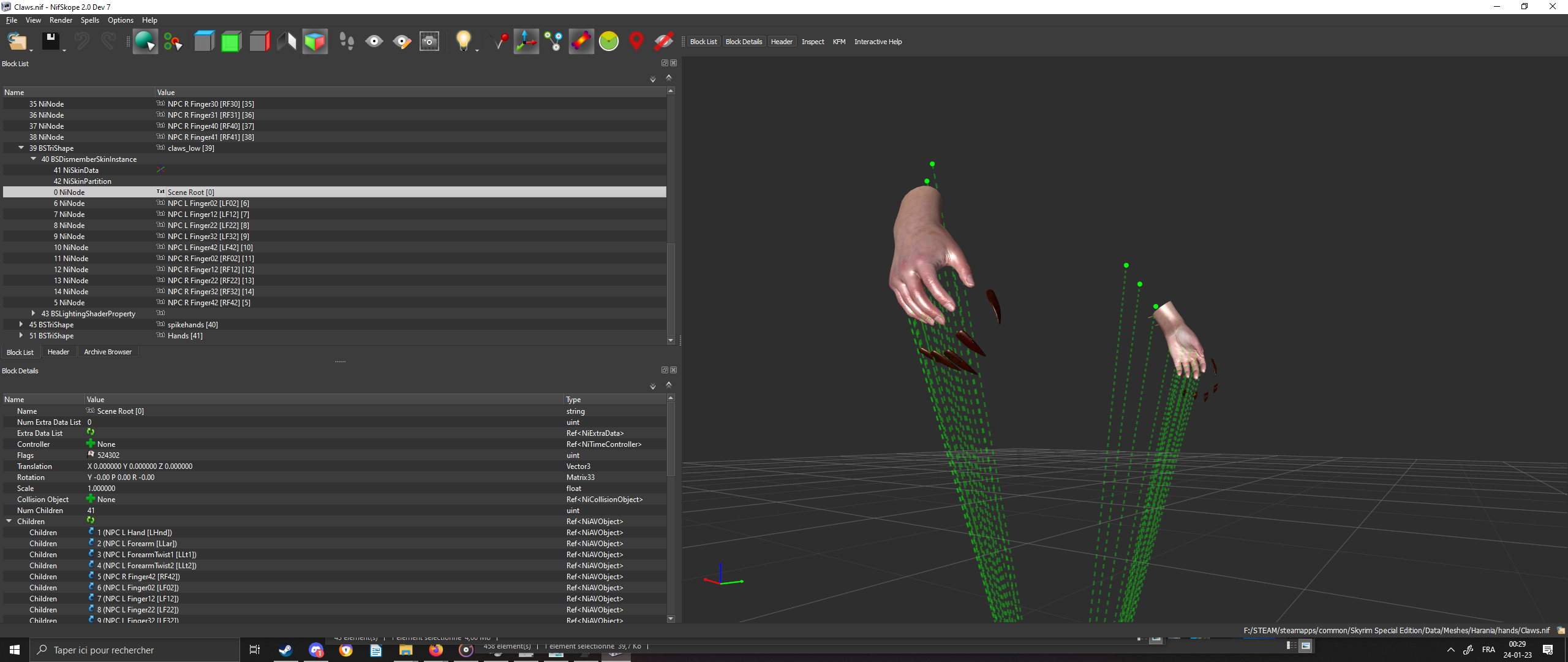
Task: Close the Block List dock panel
Action: 674,63
